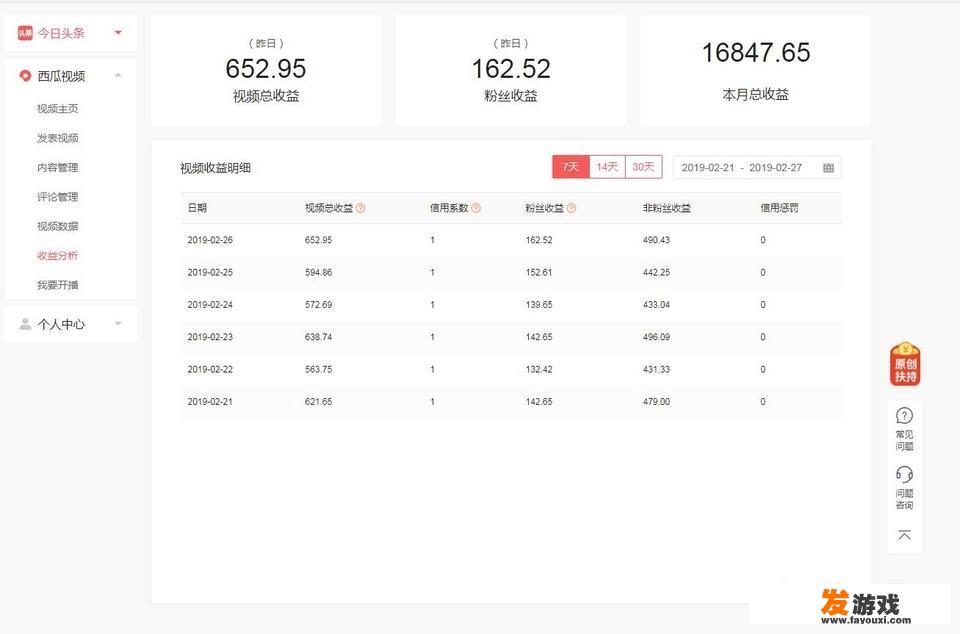The image size is (960, 634).
Task: Switch to the 30天 range tab
Action: [643, 167]
